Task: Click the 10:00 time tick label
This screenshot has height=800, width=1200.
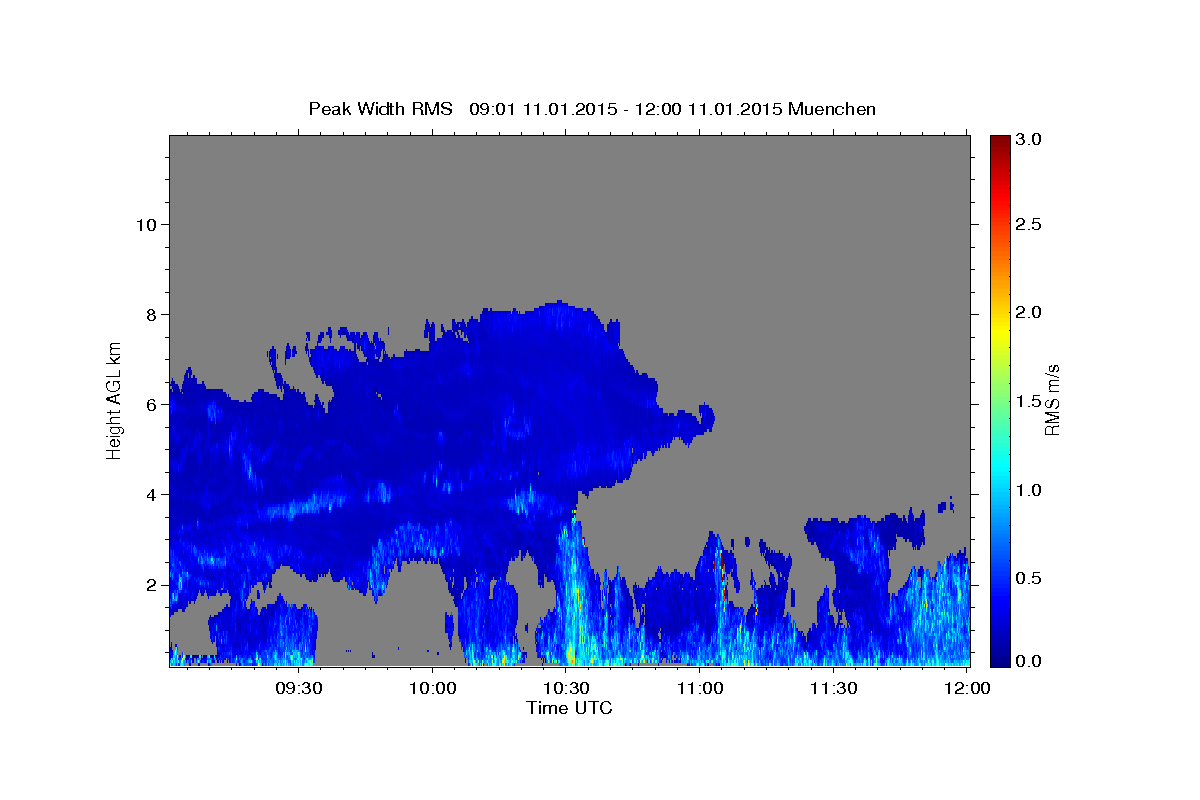Action: pos(432,689)
